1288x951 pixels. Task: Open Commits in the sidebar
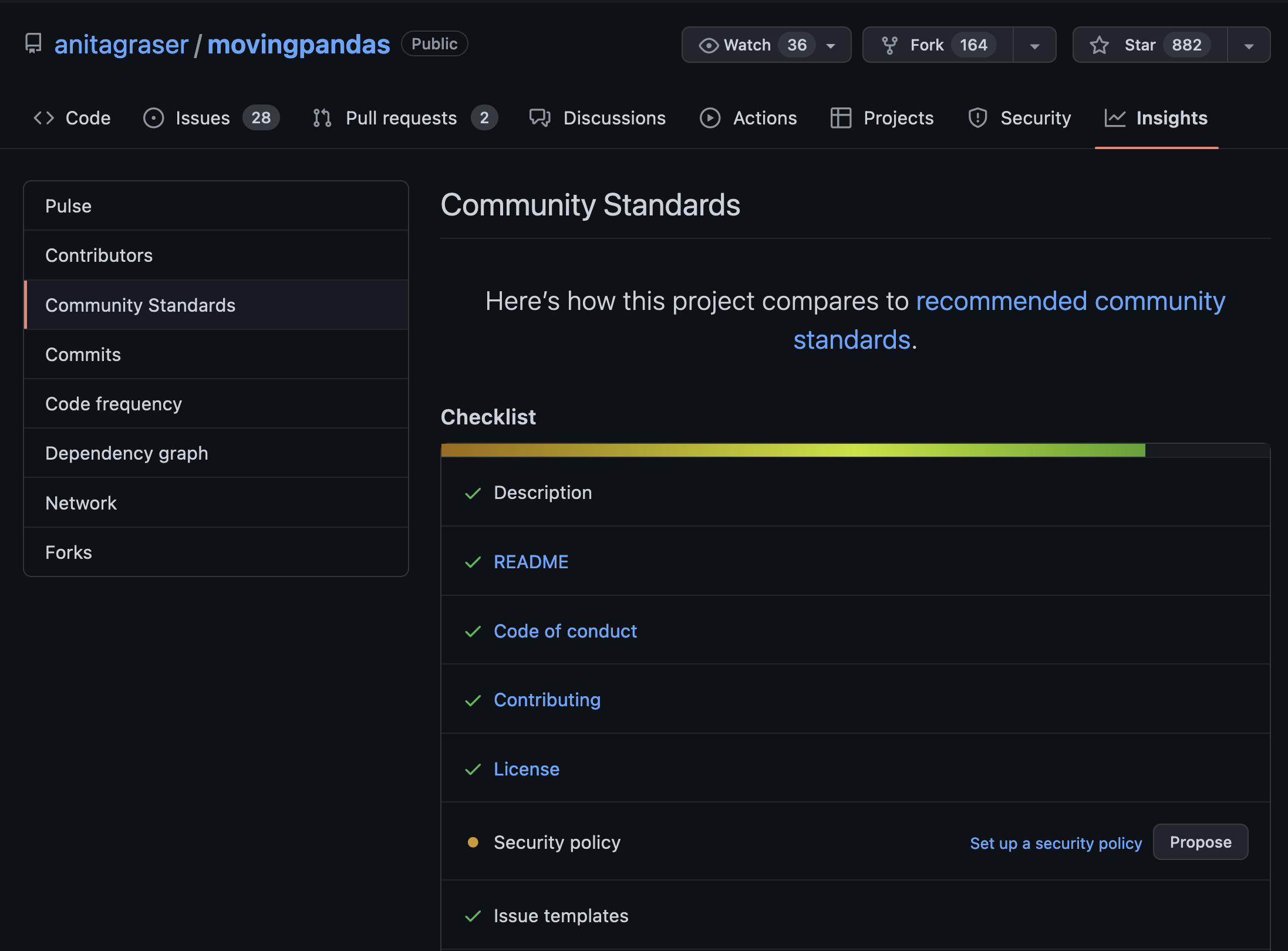click(216, 355)
